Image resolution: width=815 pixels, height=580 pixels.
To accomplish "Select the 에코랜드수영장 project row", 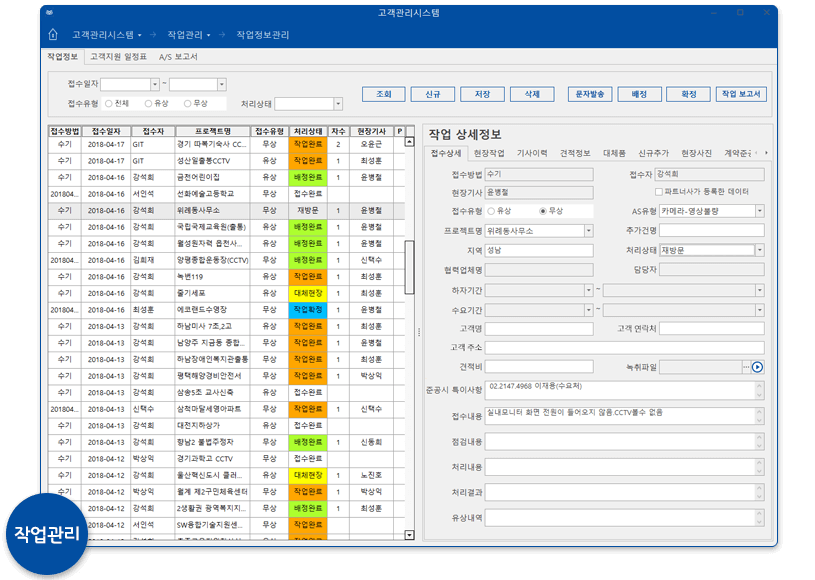I will pyautogui.click(x=227, y=310).
